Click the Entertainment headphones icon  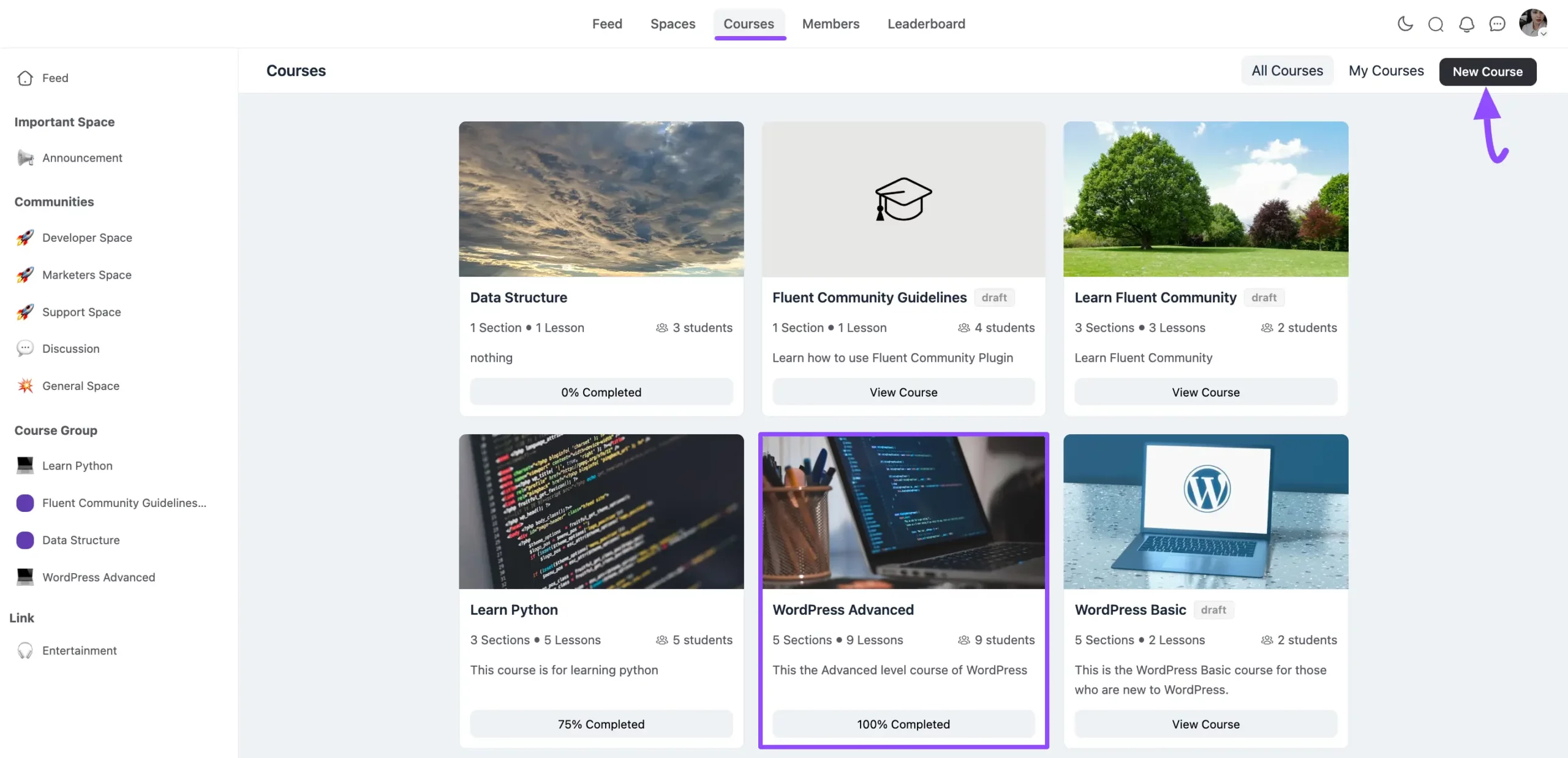25,651
